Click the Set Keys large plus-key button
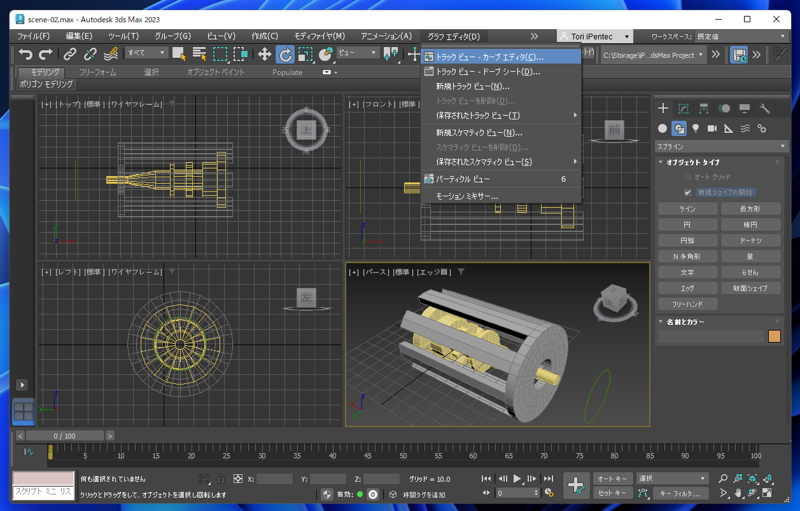The height and width of the screenshot is (511, 800). point(576,485)
